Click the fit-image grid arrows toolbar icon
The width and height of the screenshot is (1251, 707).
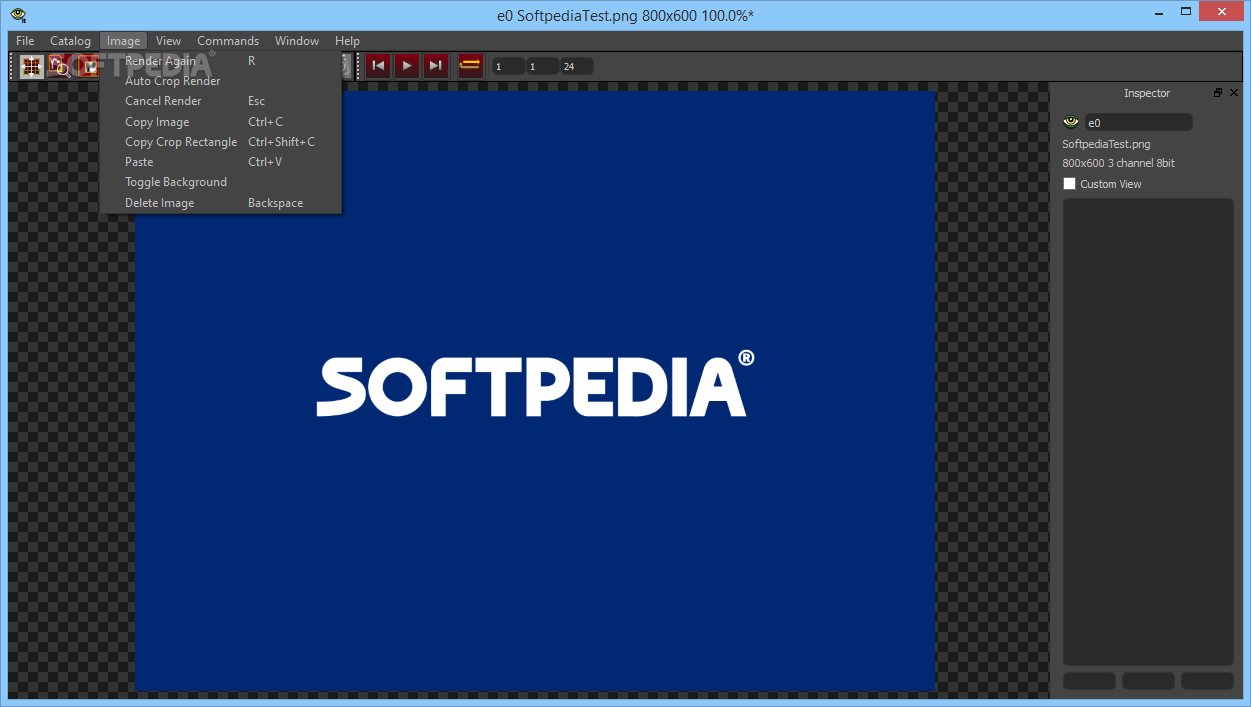click(x=32, y=66)
